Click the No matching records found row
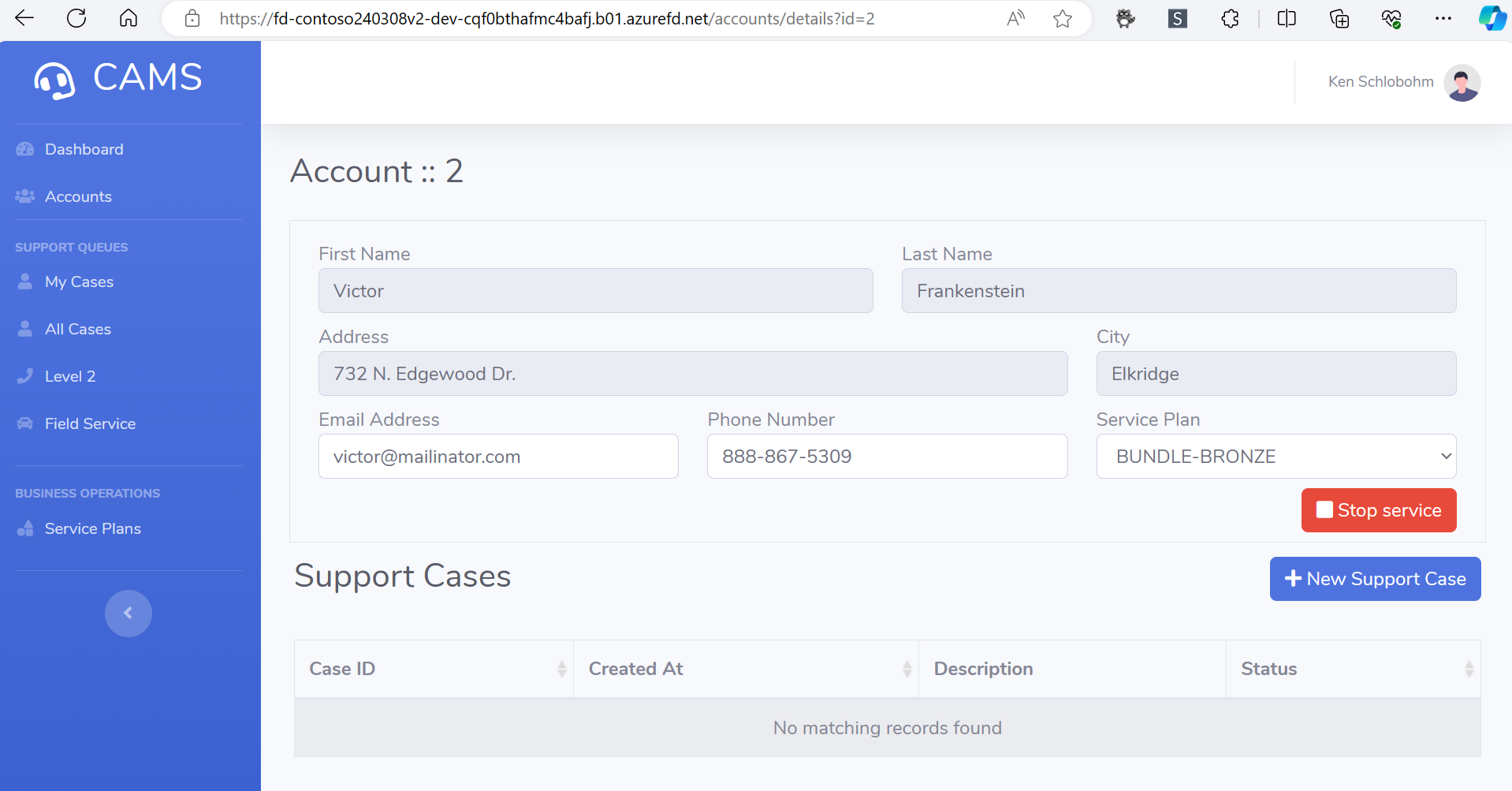Image resolution: width=1512 pixels, height=791 pixels. coord(887,728)
